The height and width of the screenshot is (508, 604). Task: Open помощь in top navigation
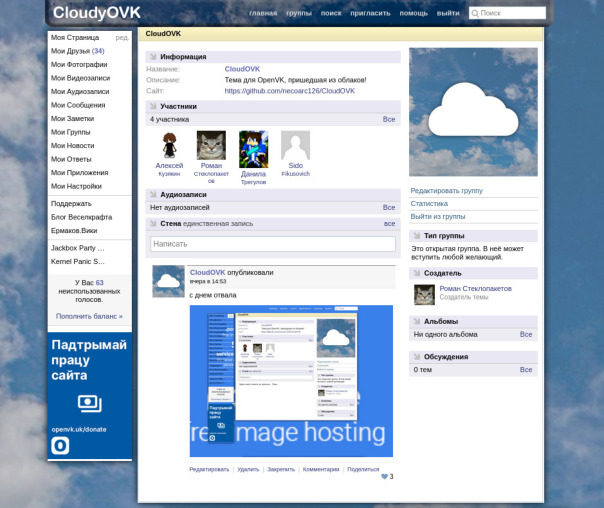point(413,13)
